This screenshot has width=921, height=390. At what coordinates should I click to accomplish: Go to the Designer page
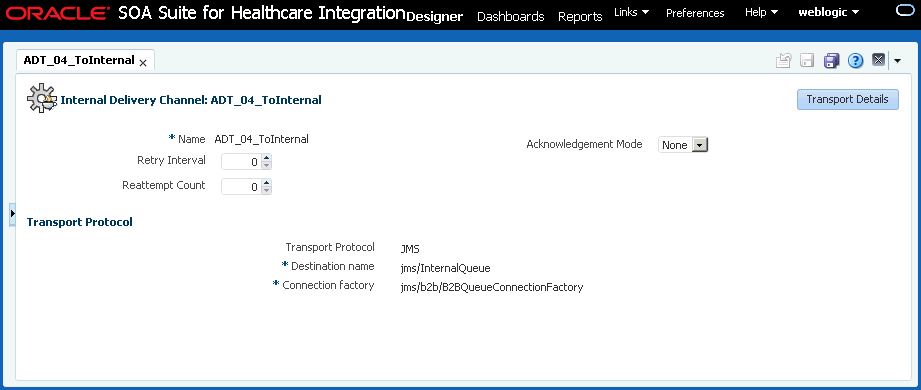[x=435, y=16]
